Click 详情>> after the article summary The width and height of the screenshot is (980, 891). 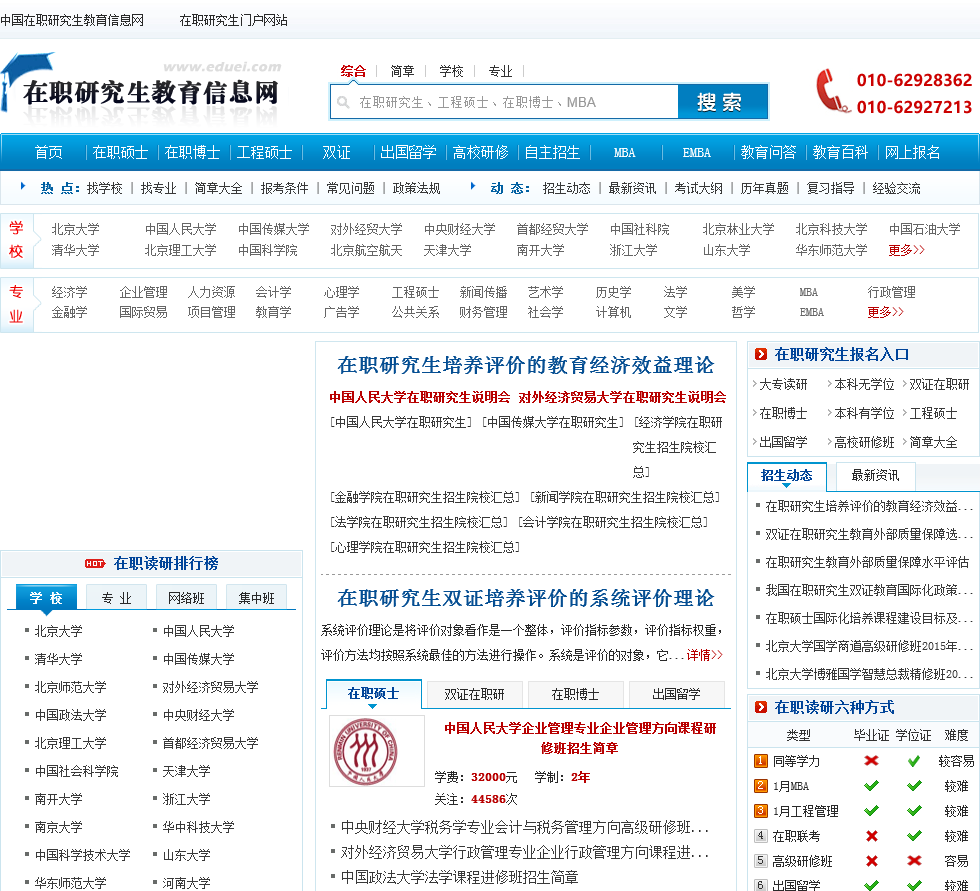(x=704, y=655)
